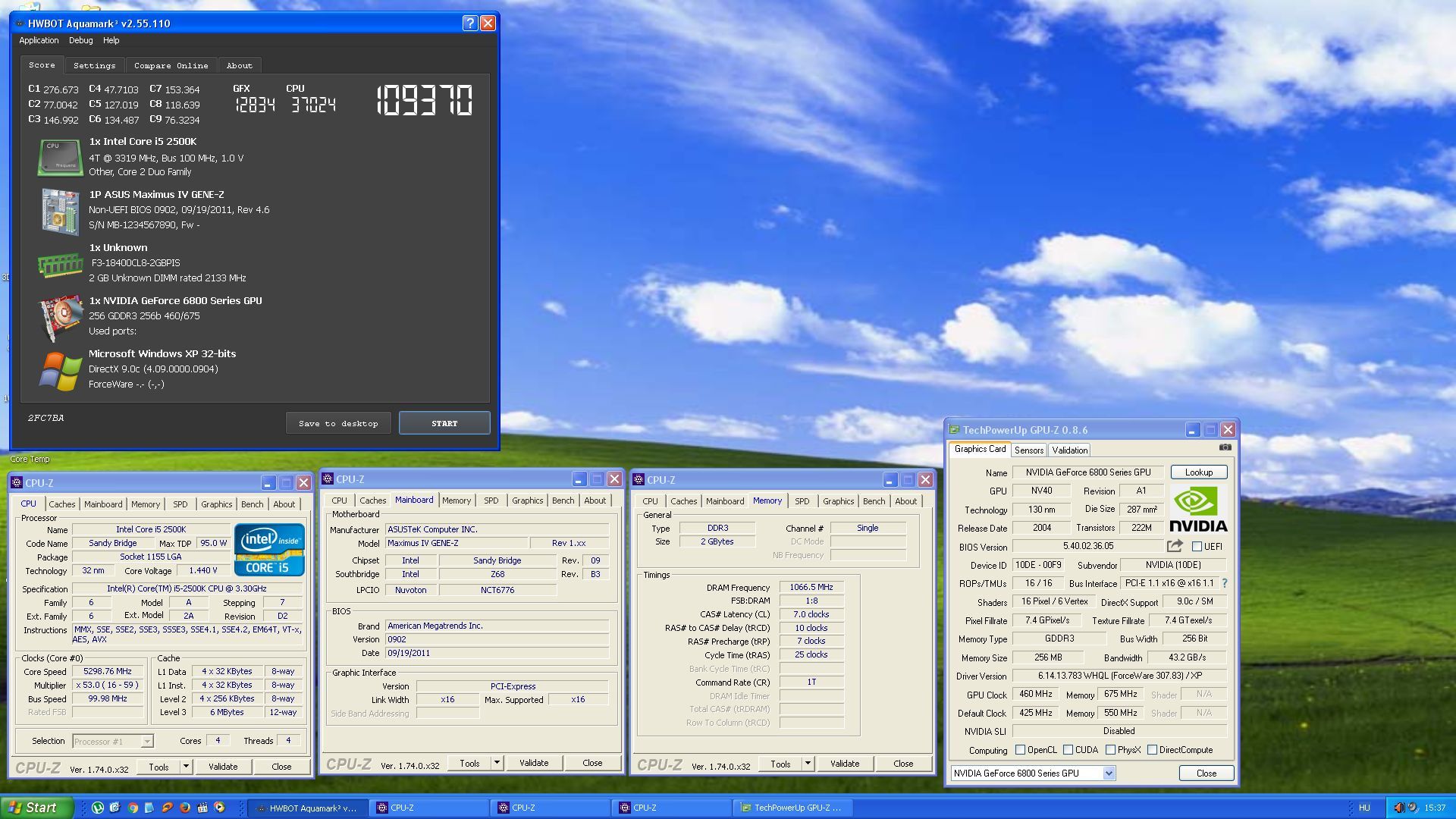Click the HU language indicator in the taskbar
The width and height of the screenshot is (1456, 819).
click(x=1364, y=808)
